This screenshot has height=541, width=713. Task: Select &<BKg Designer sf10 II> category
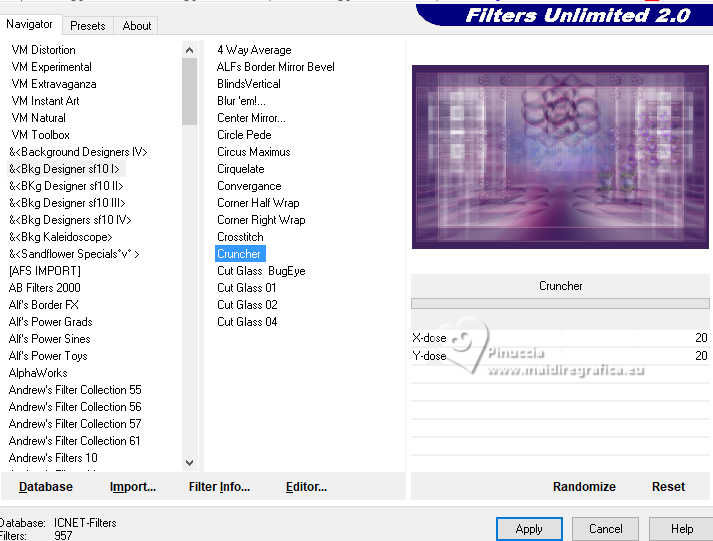click(66, 186)
